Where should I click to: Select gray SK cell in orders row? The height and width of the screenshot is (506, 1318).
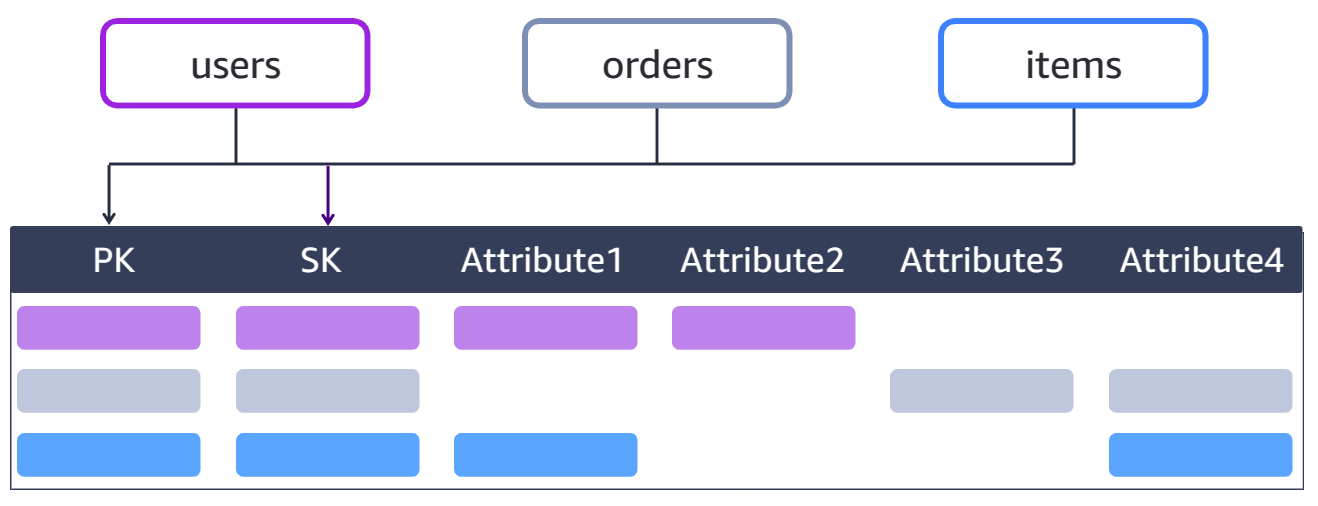click(328, 391)
